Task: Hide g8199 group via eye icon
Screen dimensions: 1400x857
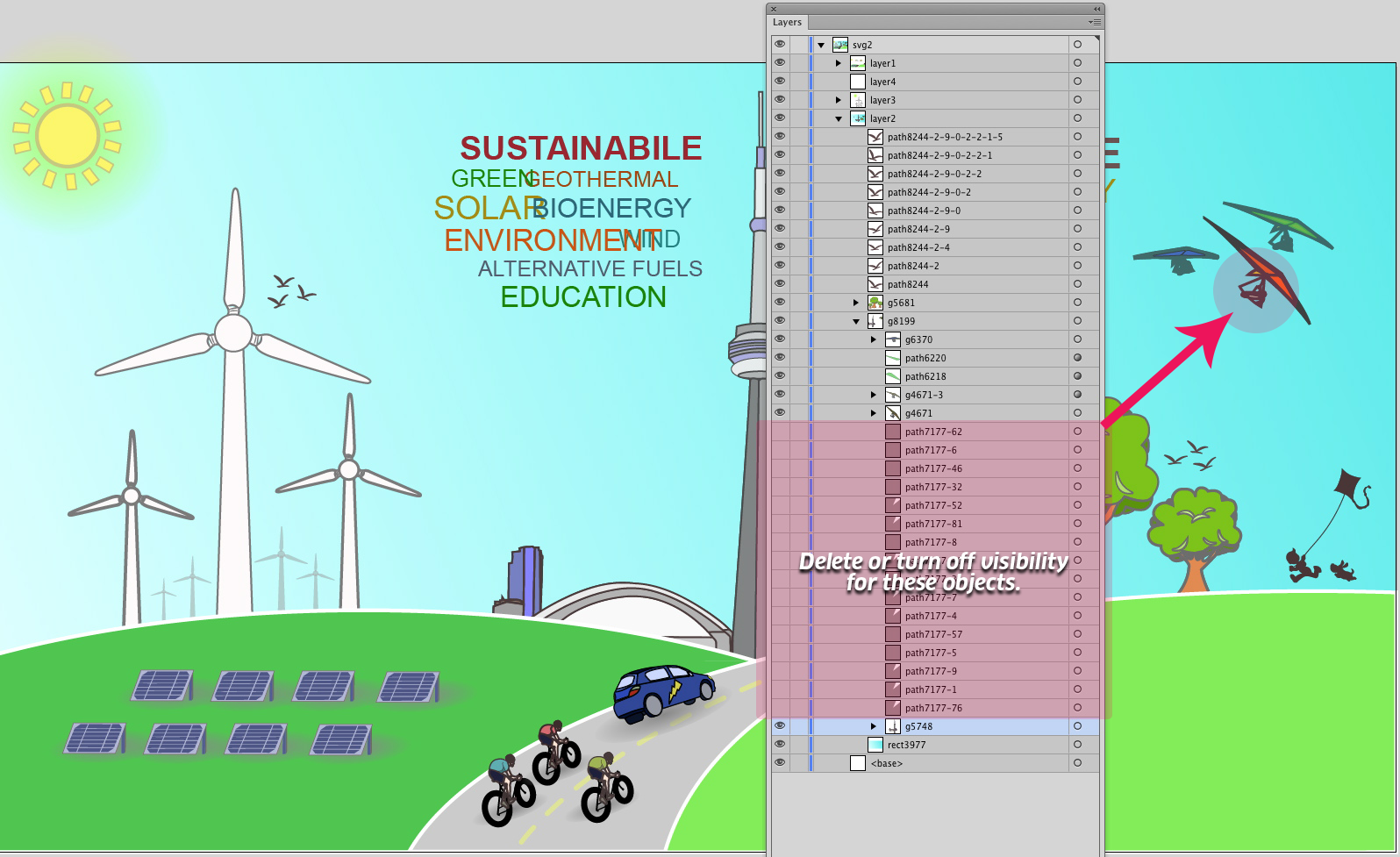Action: (x=780, y=320)
